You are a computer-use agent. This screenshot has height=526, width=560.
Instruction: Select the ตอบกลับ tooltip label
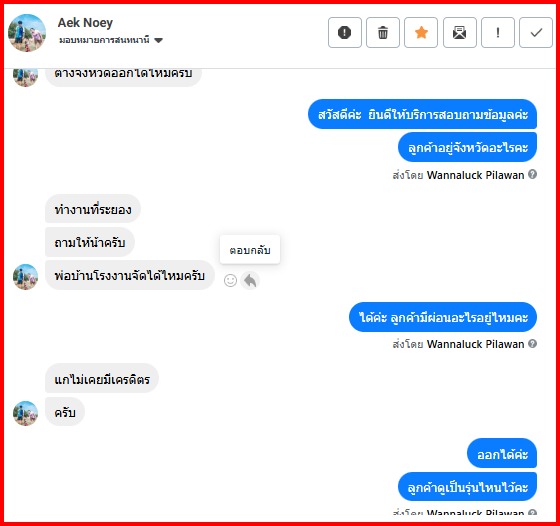coord(250,250)
